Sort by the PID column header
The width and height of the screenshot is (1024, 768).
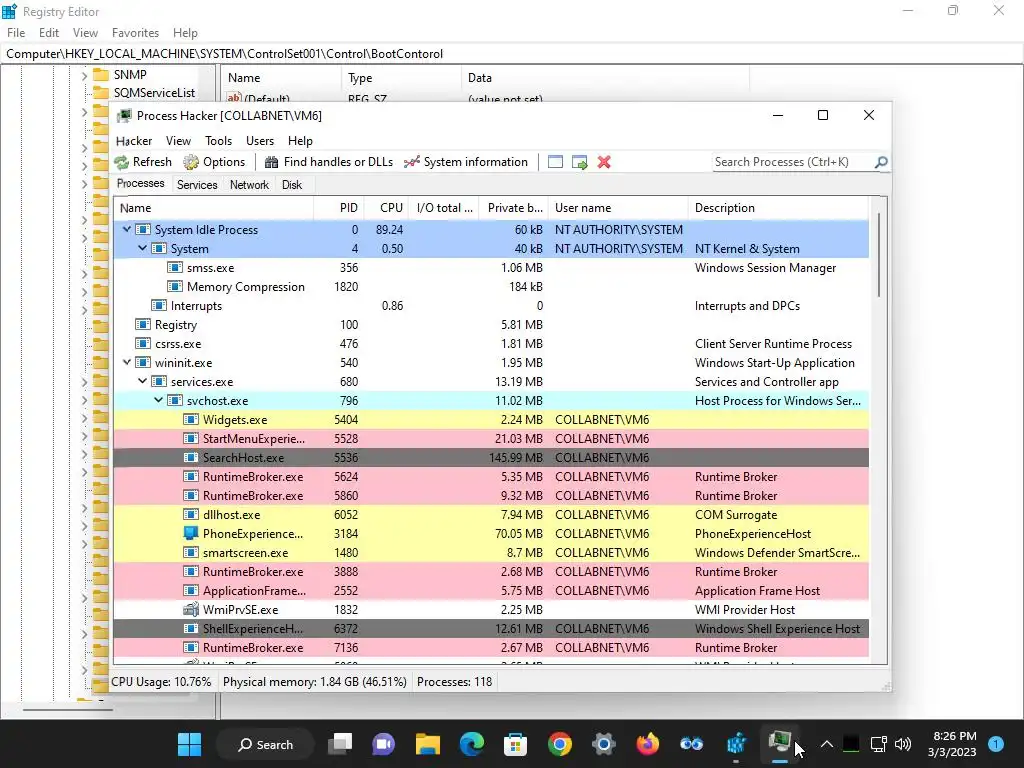[x=339, y=208]
